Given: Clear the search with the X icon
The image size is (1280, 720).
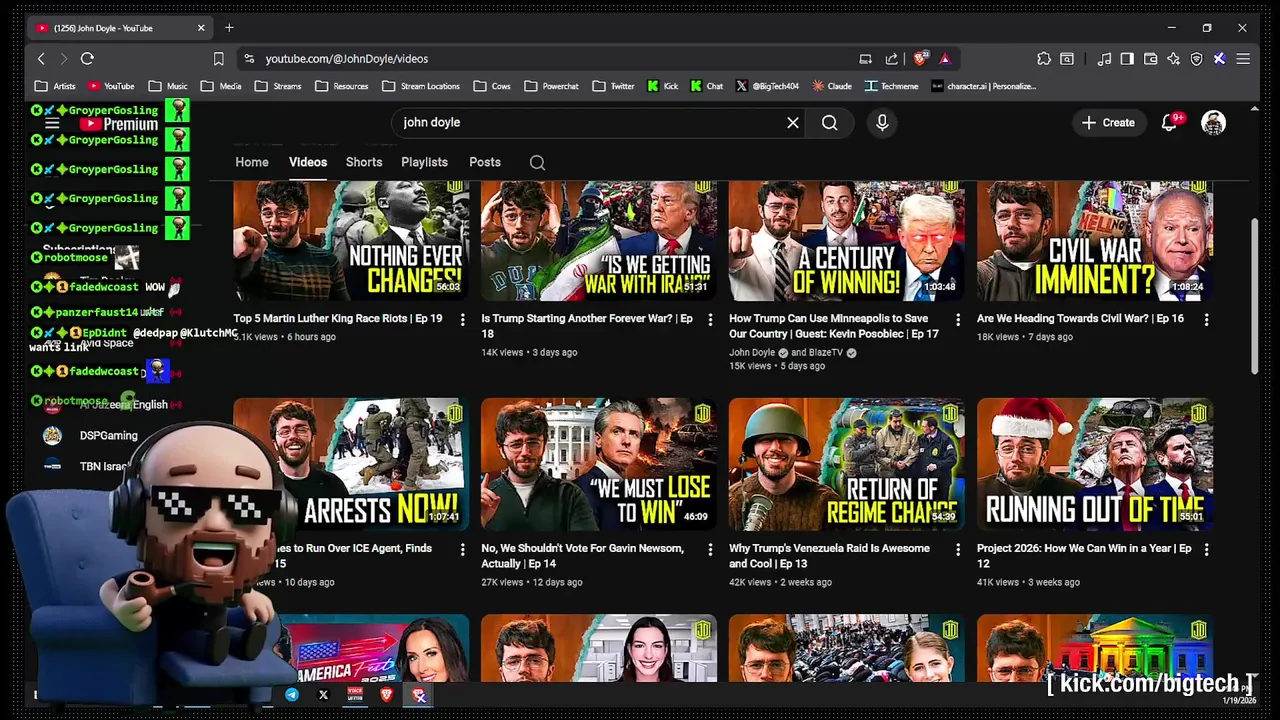Looking at the screenshot, I should pos(793,122).
